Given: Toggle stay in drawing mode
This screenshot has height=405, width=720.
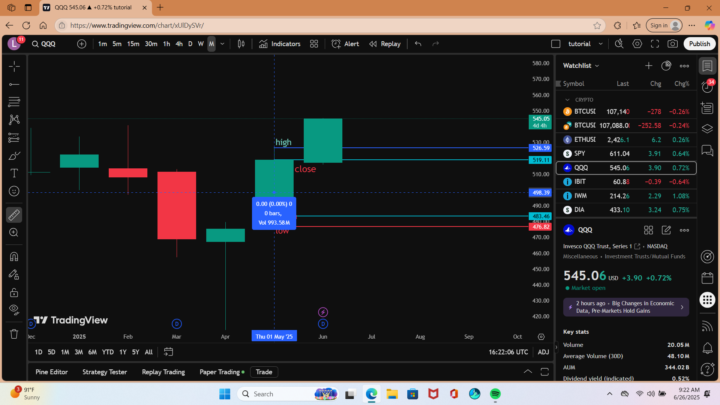Looking at the screenshot, I should click(14, 274).
